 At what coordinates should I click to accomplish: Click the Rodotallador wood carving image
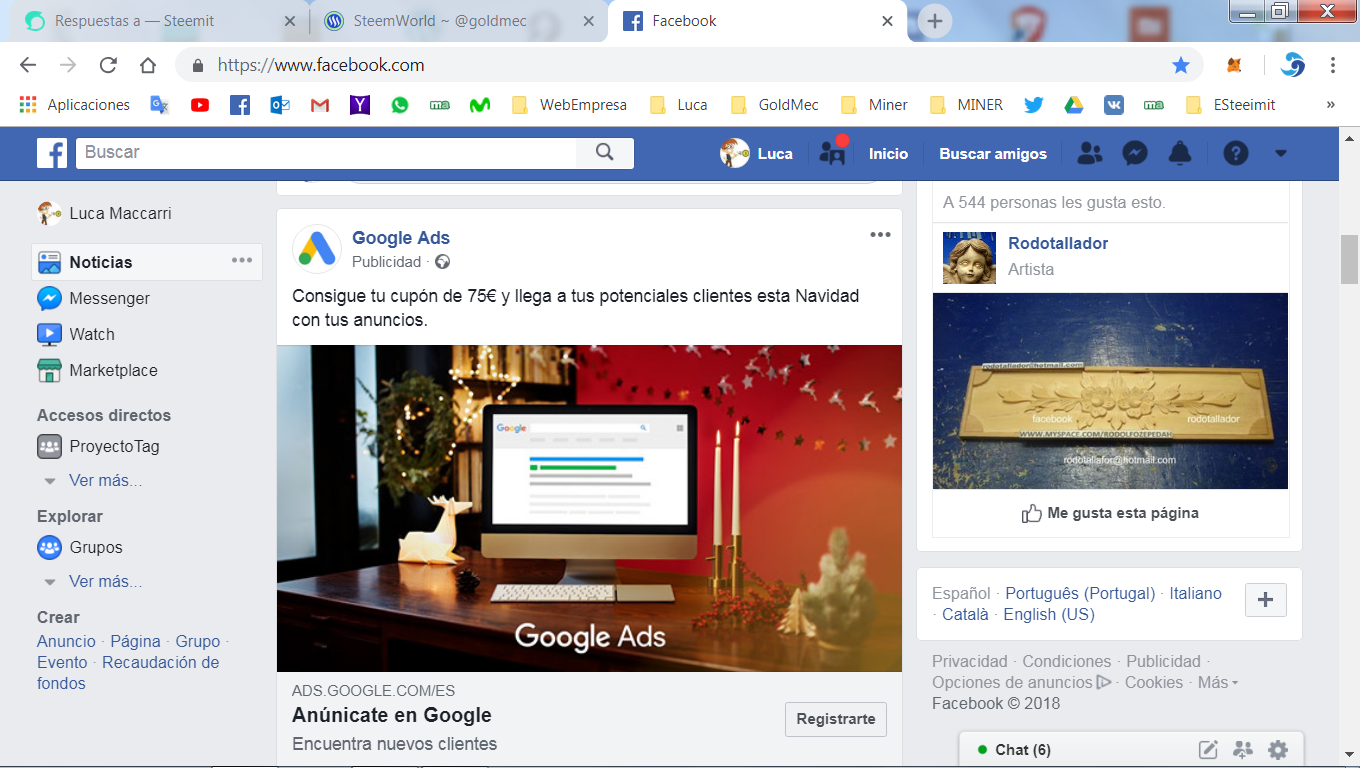click(1110, 391)
